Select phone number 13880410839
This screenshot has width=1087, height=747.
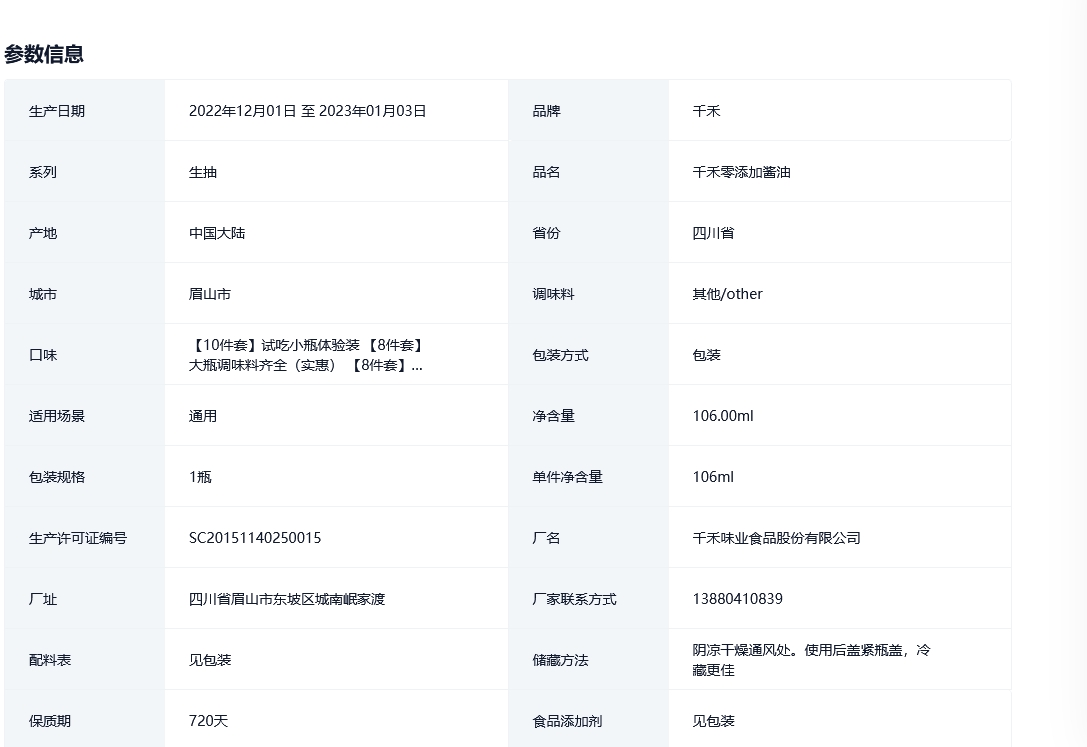[737, 599]
